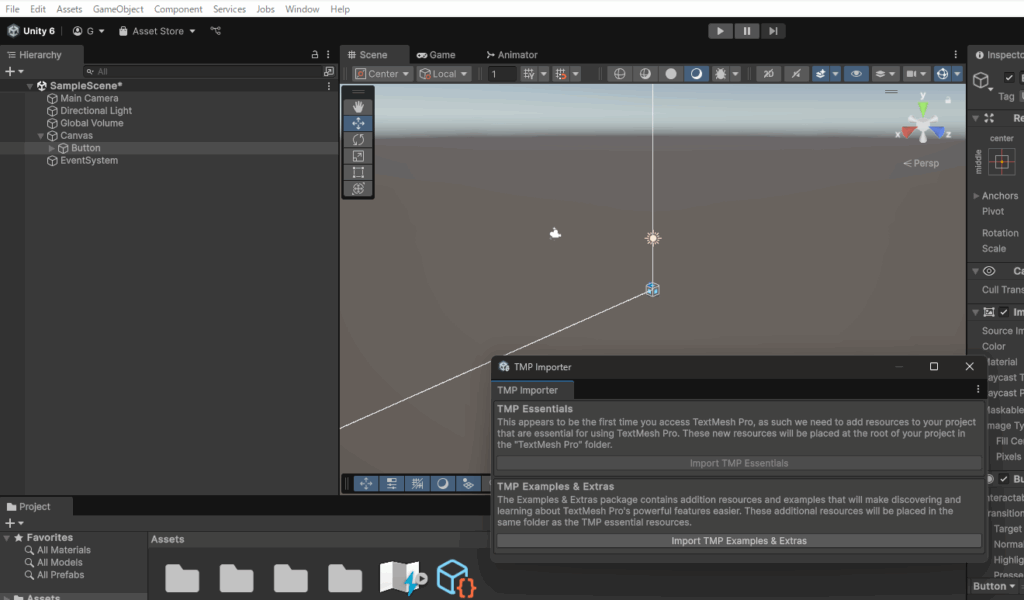Click the Pause button

tap(746, 31)
